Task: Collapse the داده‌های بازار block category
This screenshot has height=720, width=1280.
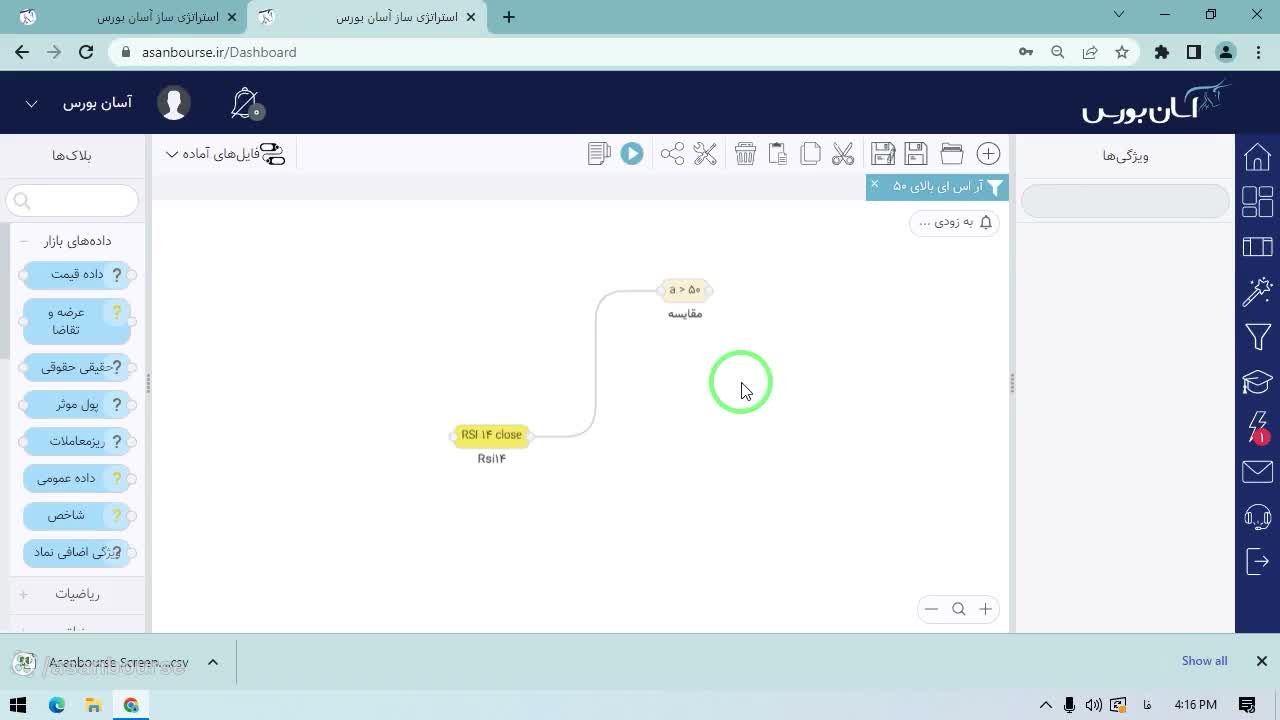Action: click(23, 241)
